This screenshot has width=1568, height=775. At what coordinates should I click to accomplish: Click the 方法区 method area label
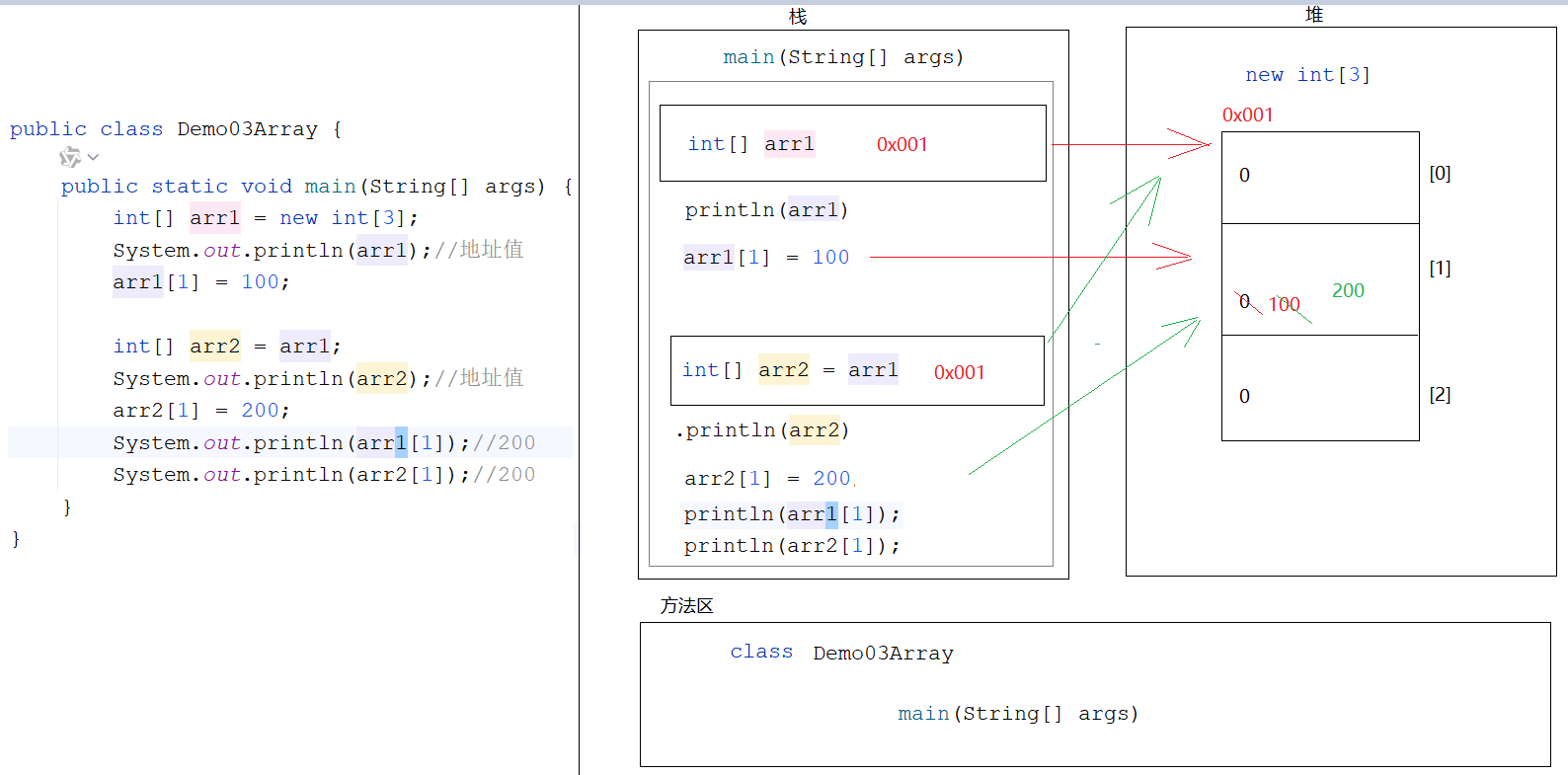[x=686, y=605]
